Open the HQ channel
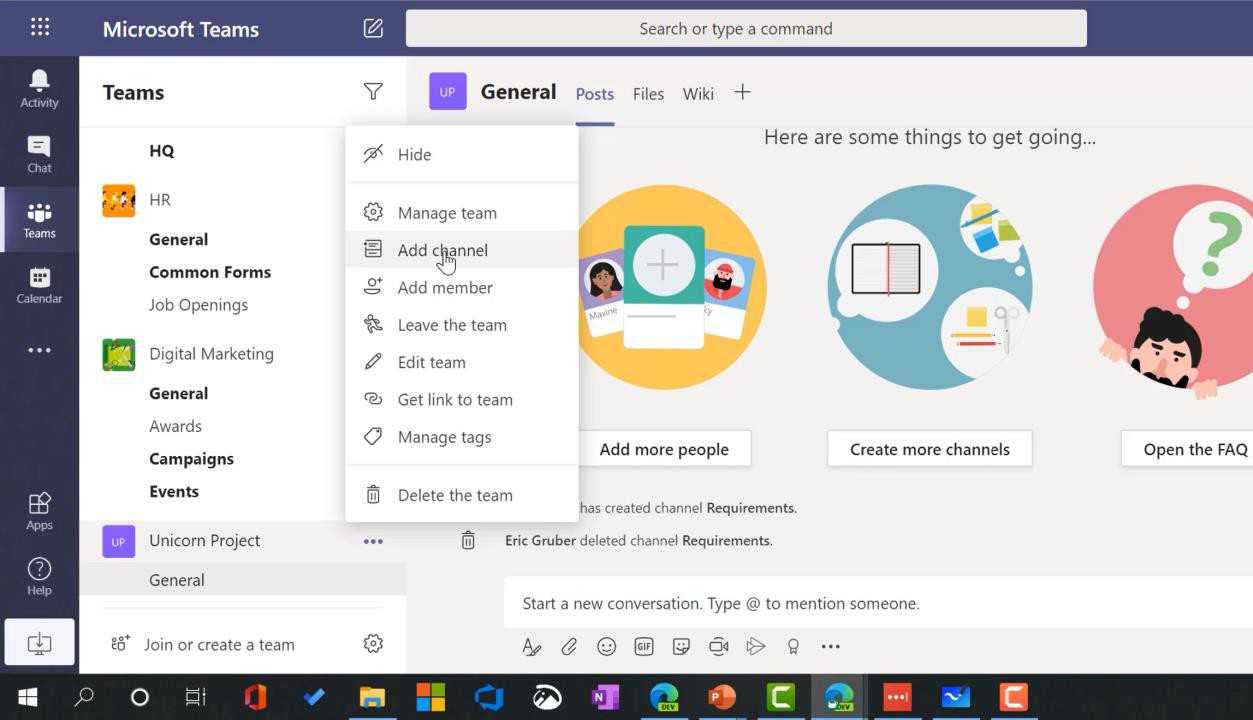1253x720 pixels. click(162, 151)
